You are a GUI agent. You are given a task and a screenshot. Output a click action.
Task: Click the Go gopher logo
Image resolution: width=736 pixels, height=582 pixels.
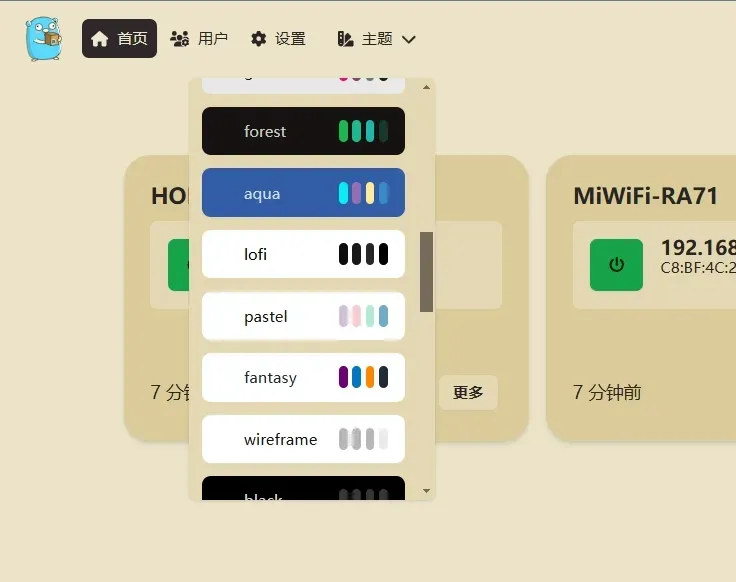44,39
